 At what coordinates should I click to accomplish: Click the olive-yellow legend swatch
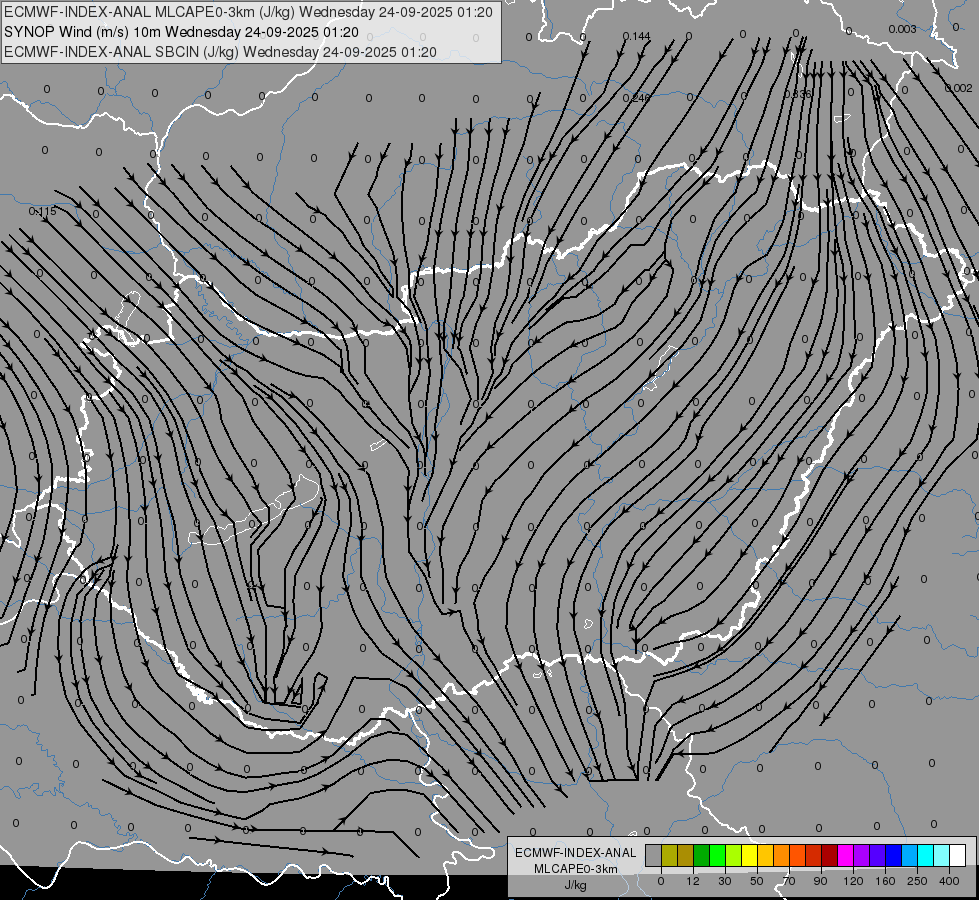[669, 855]
